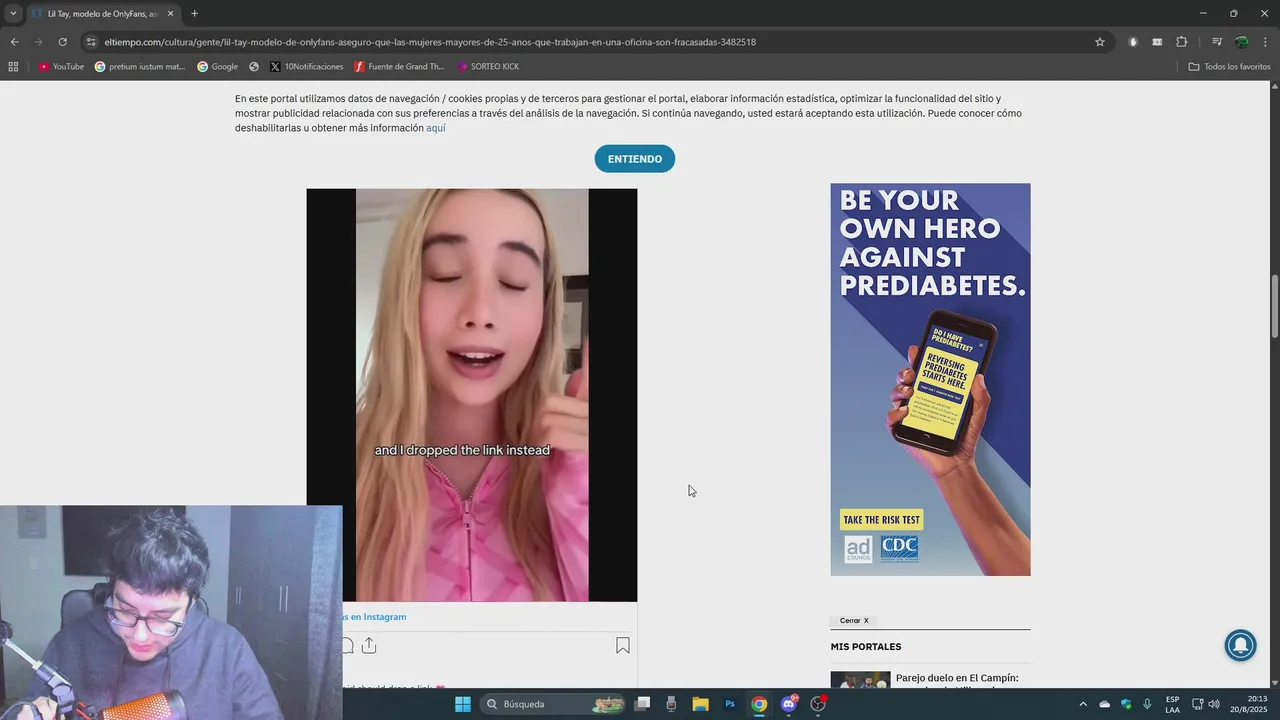The height and width of the screenshot is (720, 1280).
Task: Switch to Chrome from the taskbar
Action: [759, 704]
